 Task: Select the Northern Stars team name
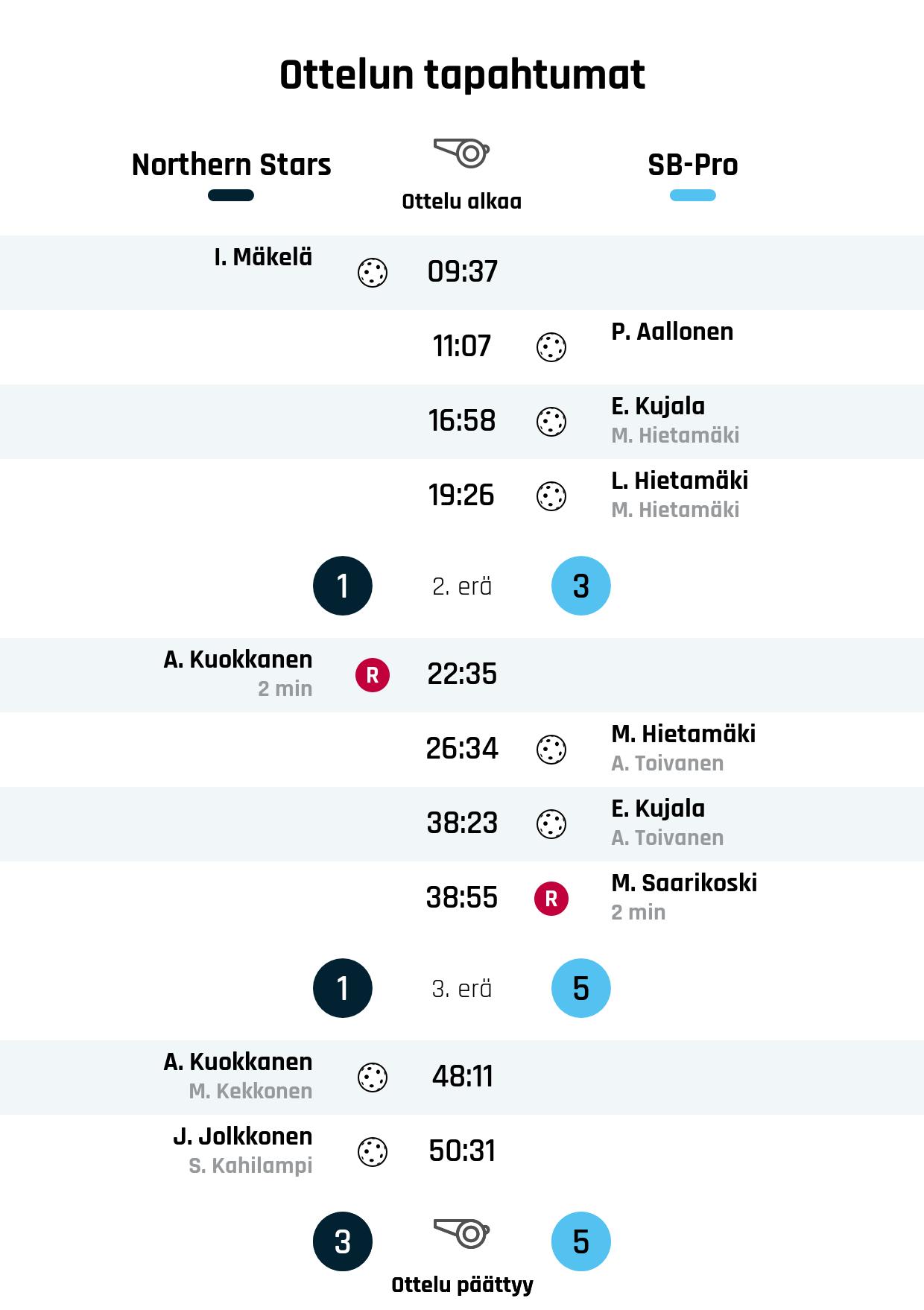pyautogui.click(x=231, y=165)
